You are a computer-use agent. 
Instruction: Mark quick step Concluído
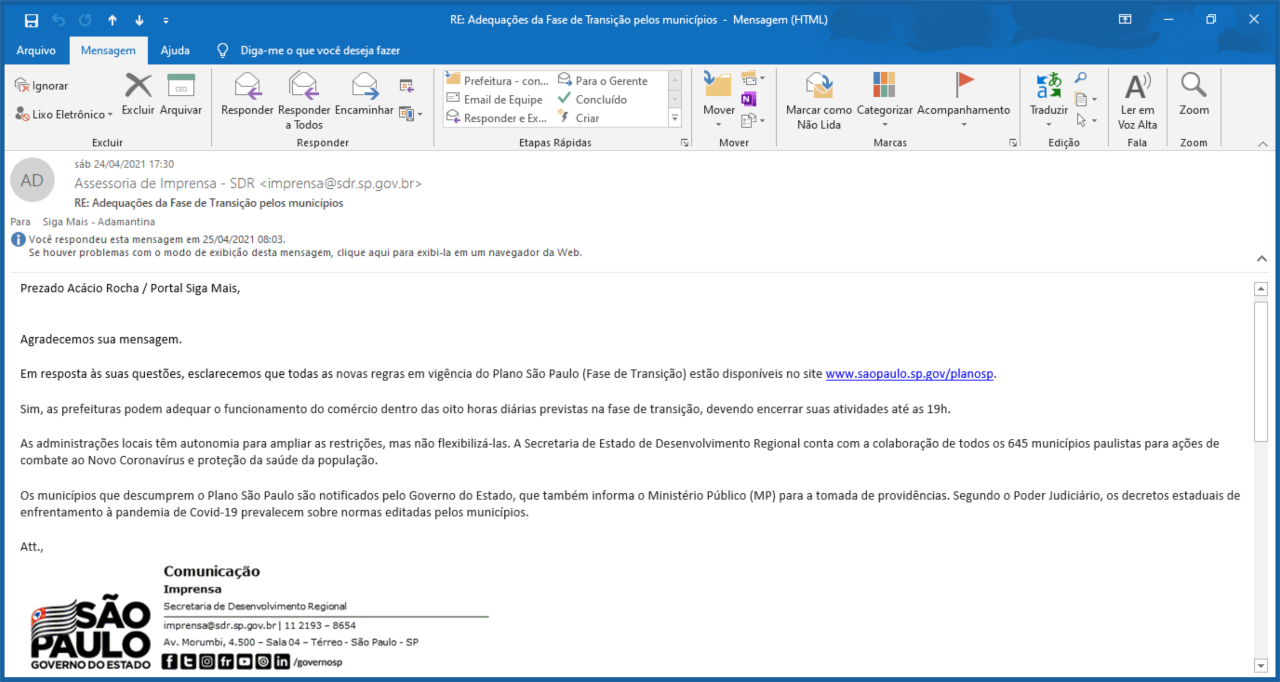[x=601, y=99]
